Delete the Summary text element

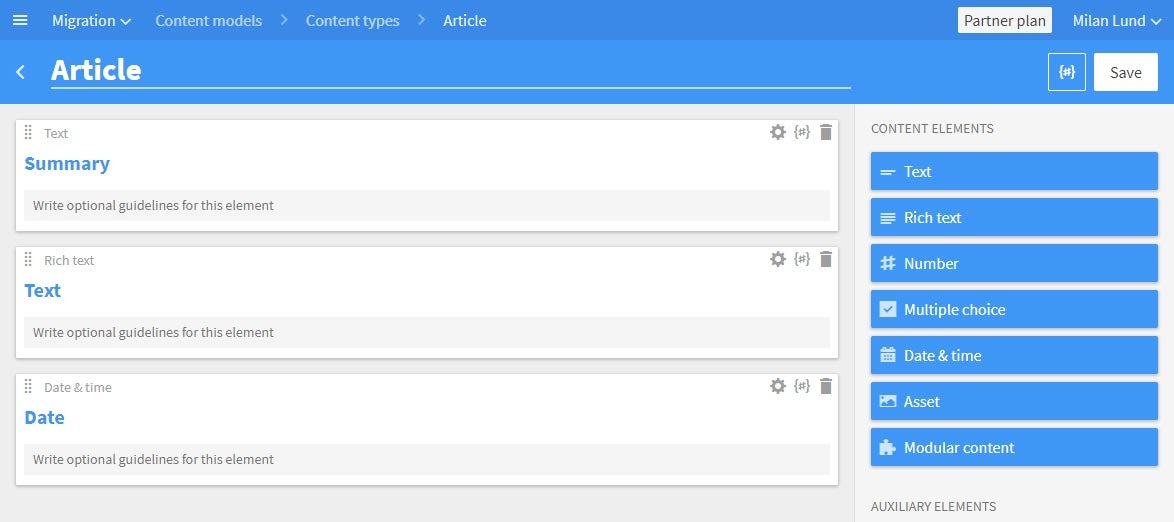pyautogui.click(x=826, y=133)
